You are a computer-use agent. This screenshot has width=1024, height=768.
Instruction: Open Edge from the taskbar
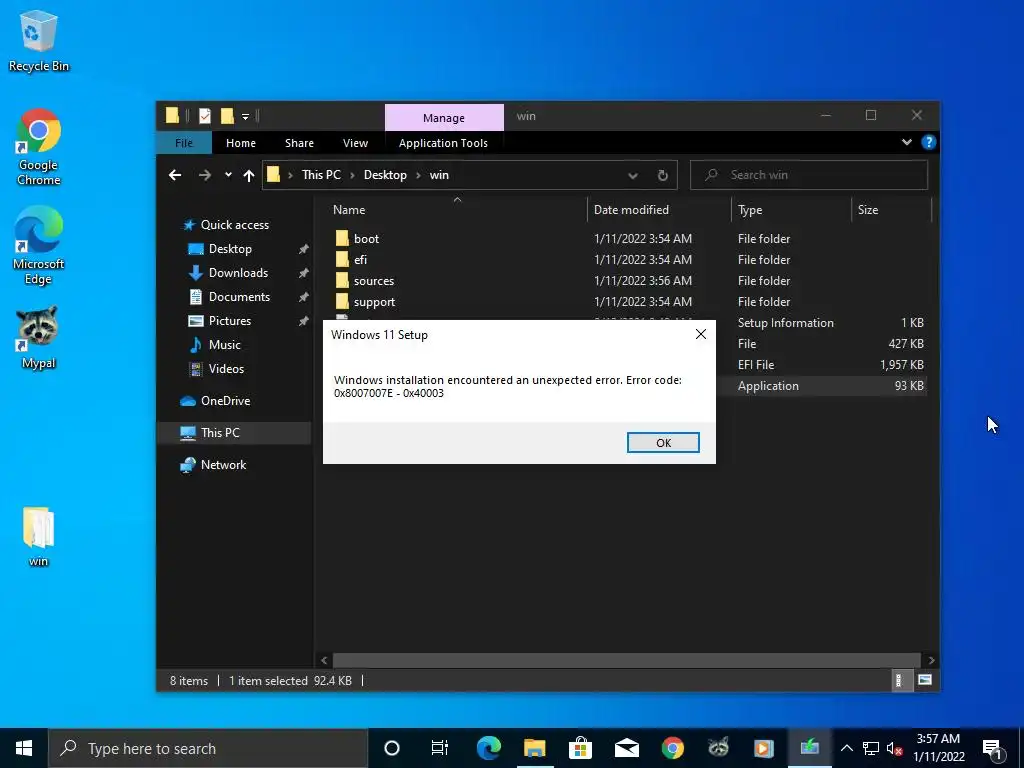tap(488, 748)
